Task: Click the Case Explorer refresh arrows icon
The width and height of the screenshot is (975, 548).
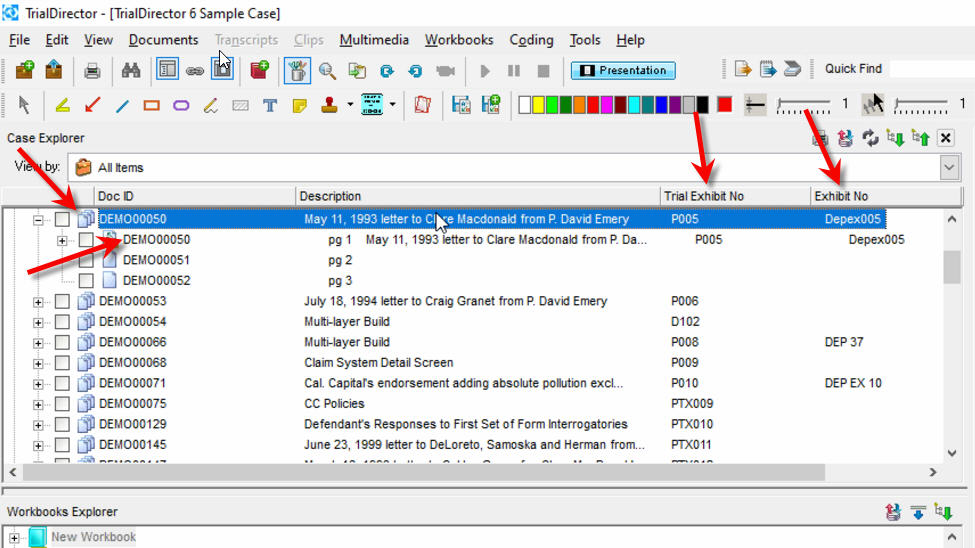Action: coord(870,137)
